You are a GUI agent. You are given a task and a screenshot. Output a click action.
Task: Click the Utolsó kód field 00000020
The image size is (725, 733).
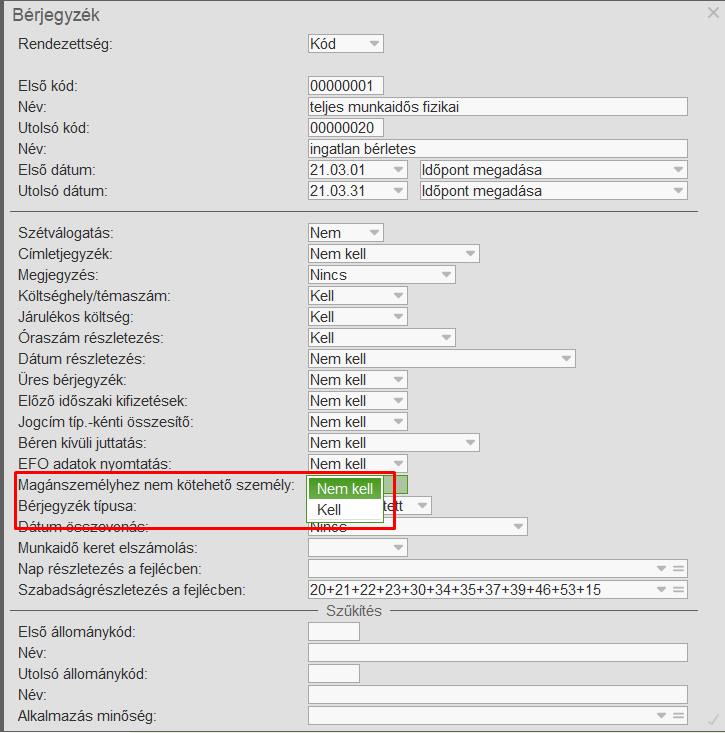[346, 128]
